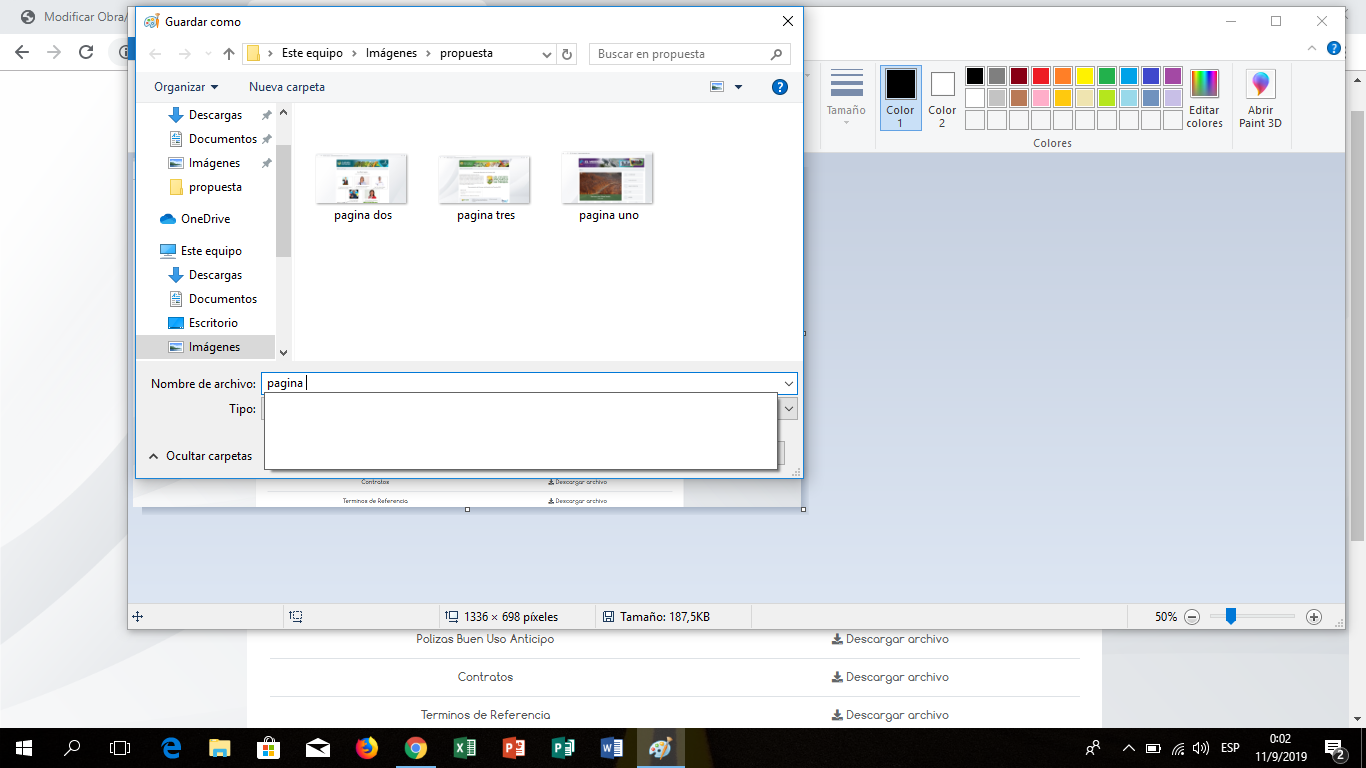Zoom in with the plus button
This screenshot has height=768, width=1366.
point(1314,617)
